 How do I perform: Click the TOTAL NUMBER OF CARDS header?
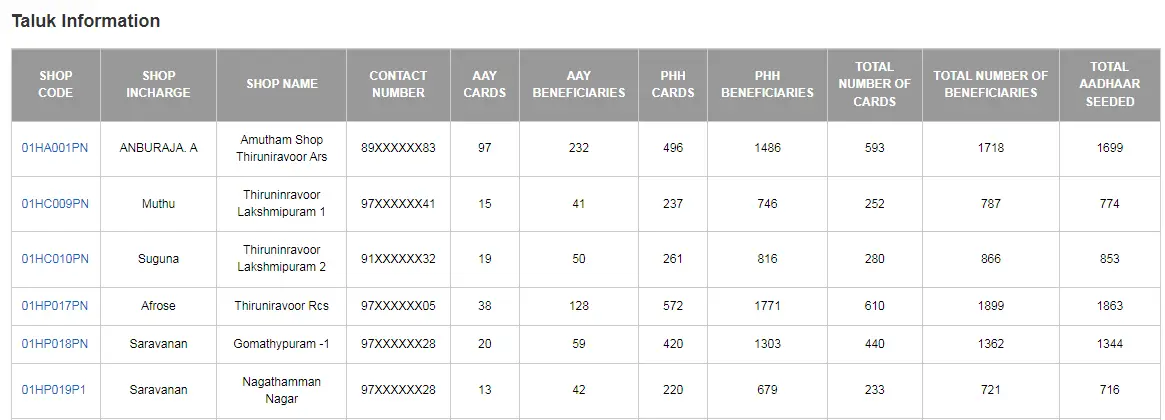point(874,84)
